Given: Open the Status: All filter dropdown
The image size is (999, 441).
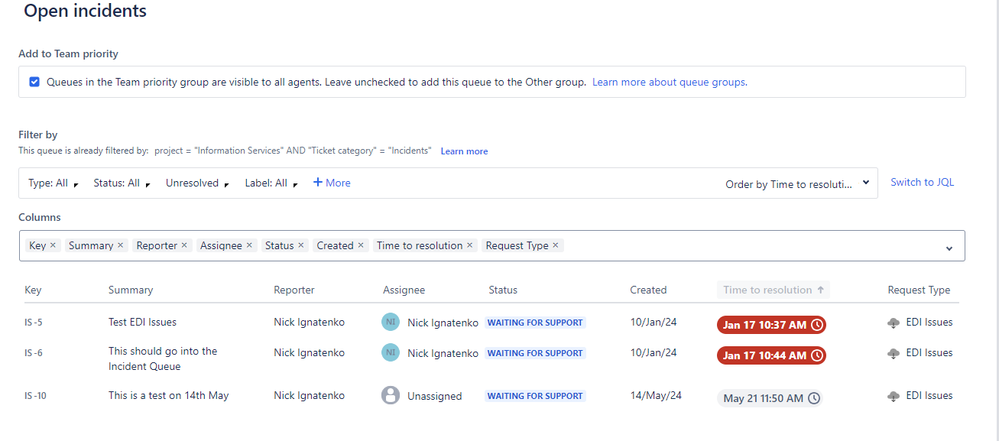Looking at the screenshot, I should tap(122, 183).
